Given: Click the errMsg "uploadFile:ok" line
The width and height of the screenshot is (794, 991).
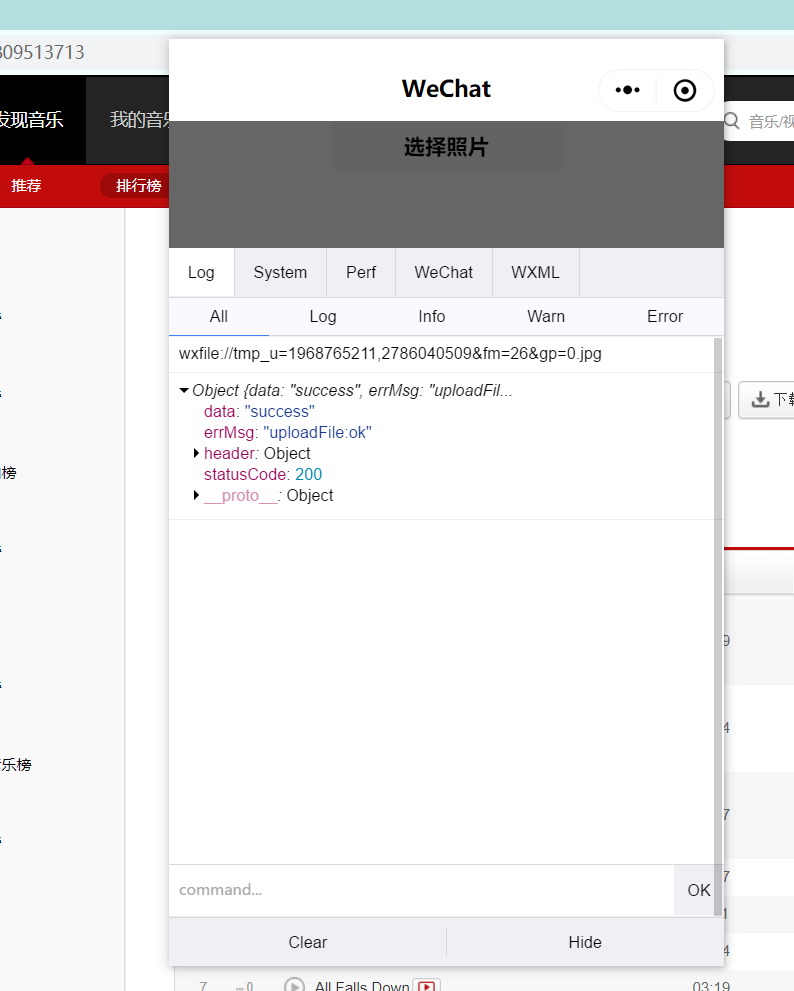Looking at the screenshot, I should pos(288,432).
